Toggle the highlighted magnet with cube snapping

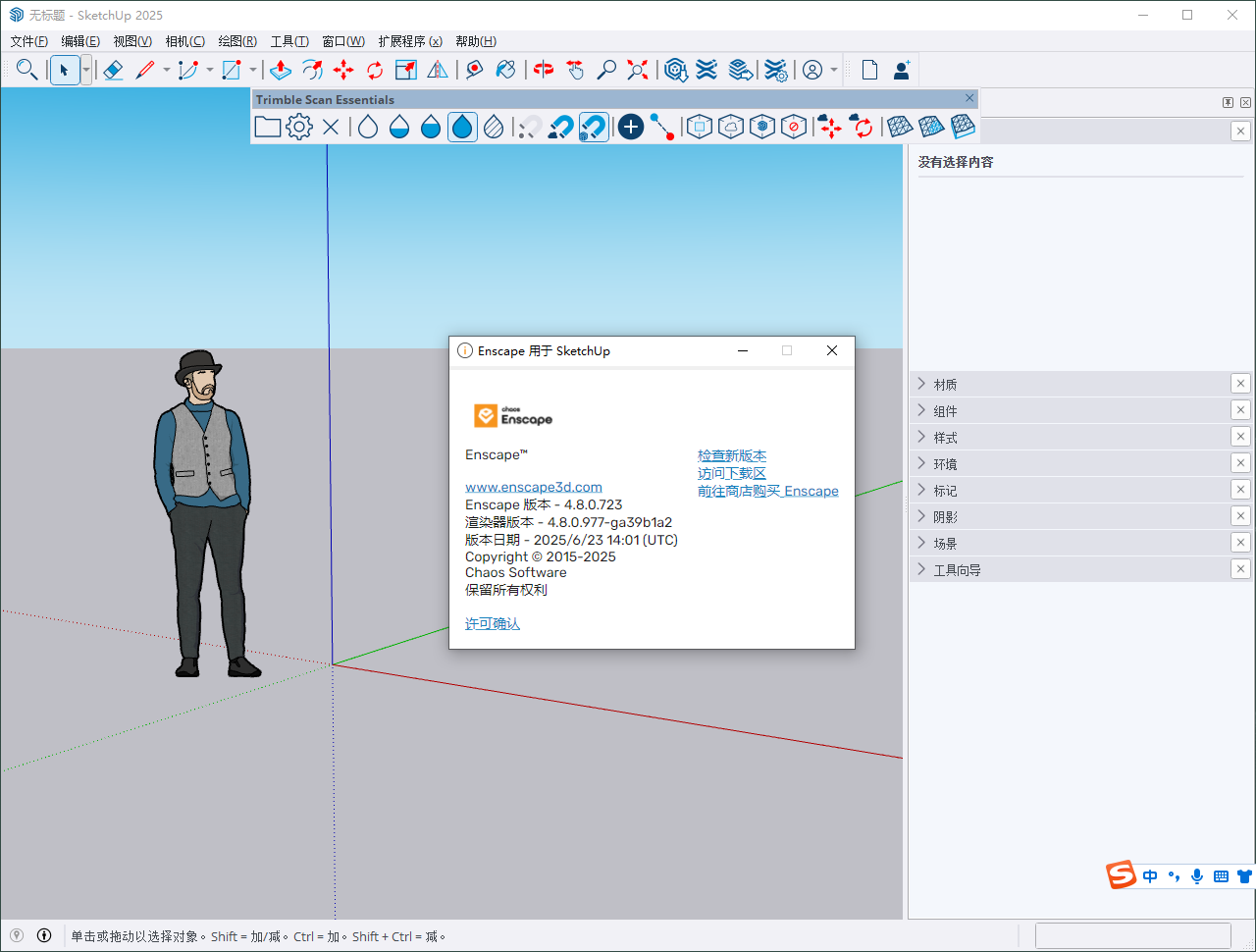(x=594, y=127)
